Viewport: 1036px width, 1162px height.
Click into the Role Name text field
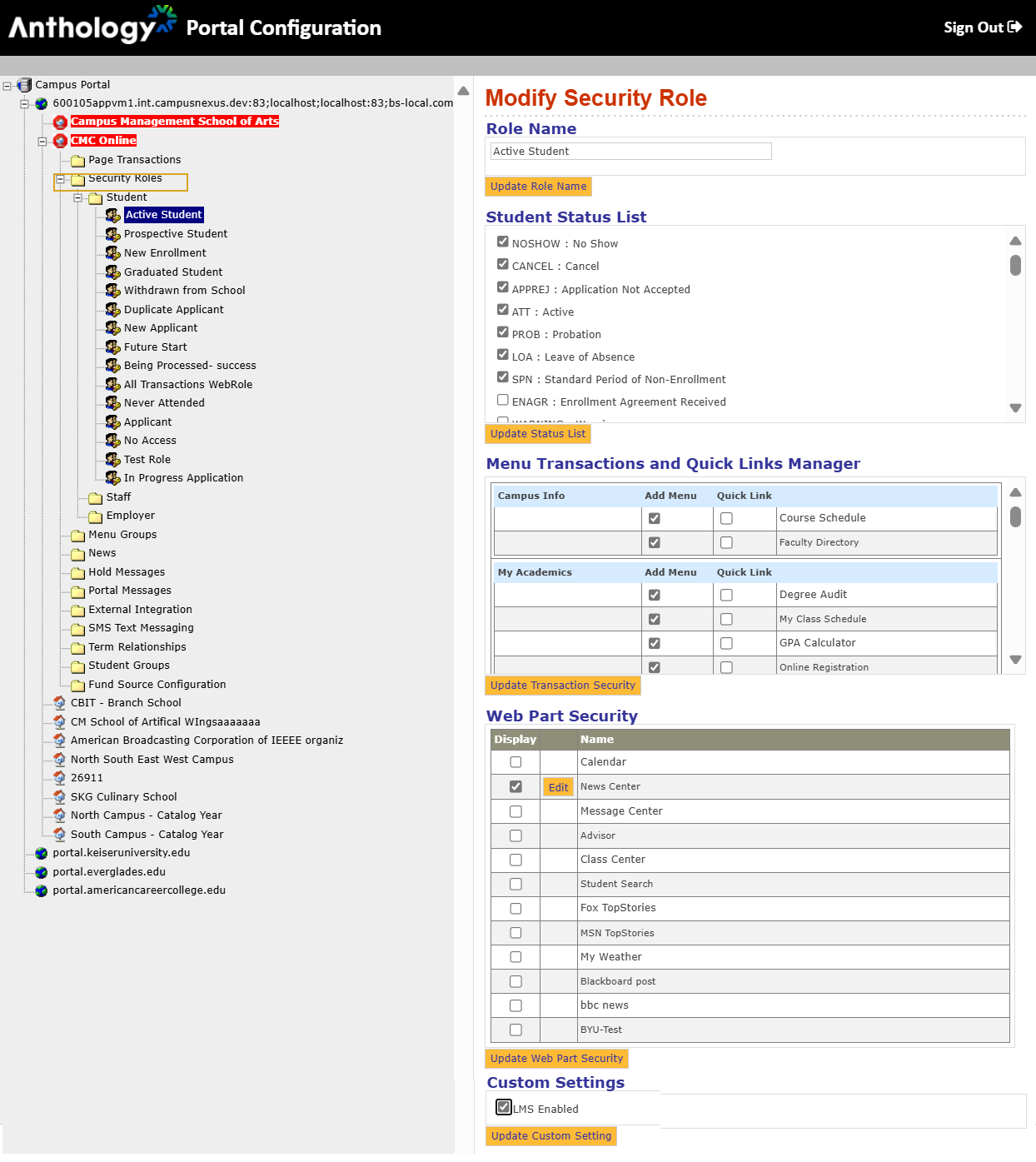(630, 151)
